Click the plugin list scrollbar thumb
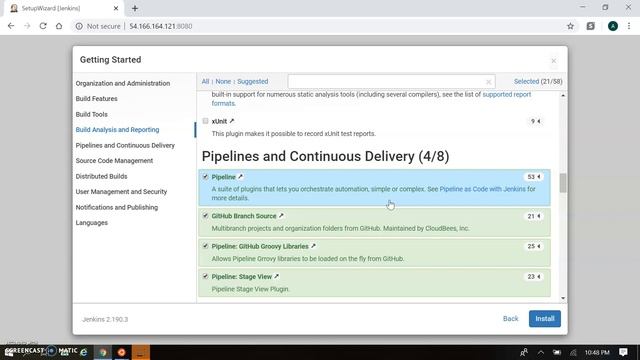Screen dimensions: 640x360 pos(563,183)
